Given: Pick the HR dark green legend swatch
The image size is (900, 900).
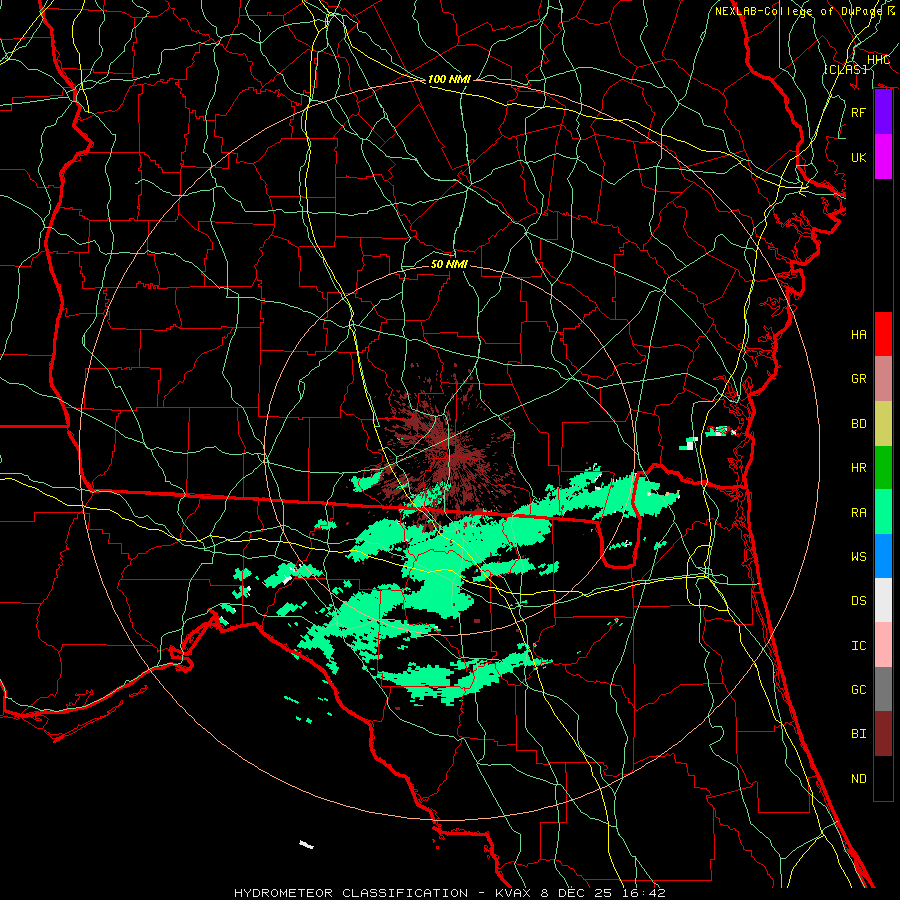Looking at the screenshot, I should pyautogui.click(x=883, y=468).
